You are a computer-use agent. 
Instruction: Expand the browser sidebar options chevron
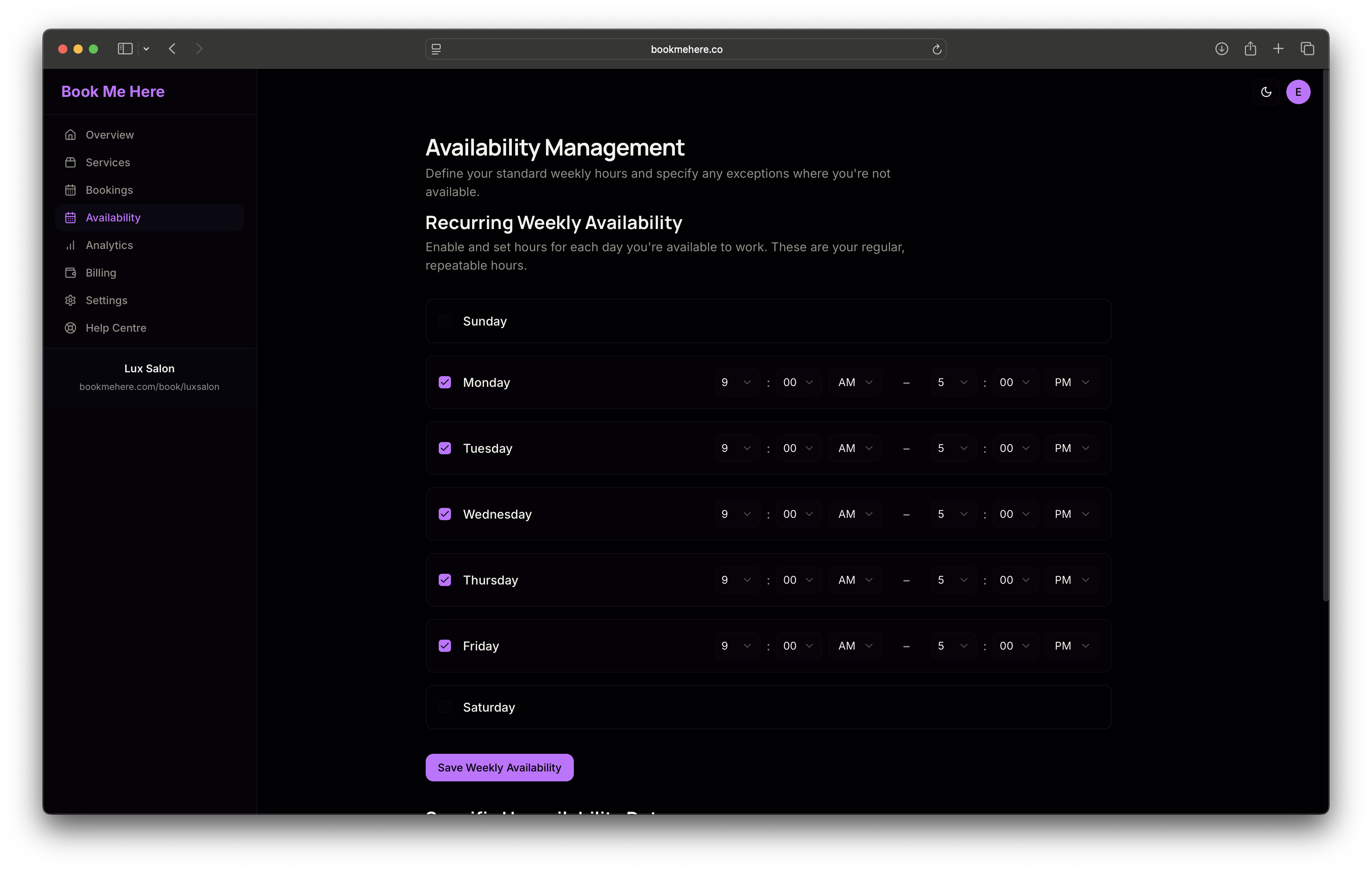(x=147, y=49)
